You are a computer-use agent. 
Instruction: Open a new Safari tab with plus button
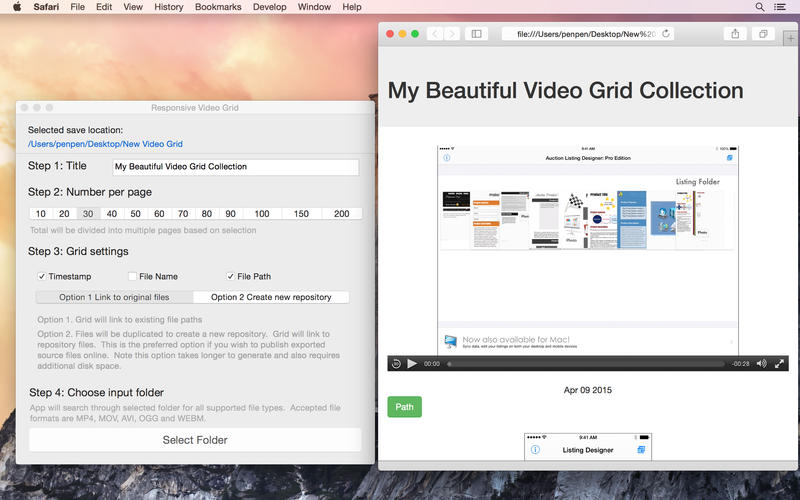(791, 37)
